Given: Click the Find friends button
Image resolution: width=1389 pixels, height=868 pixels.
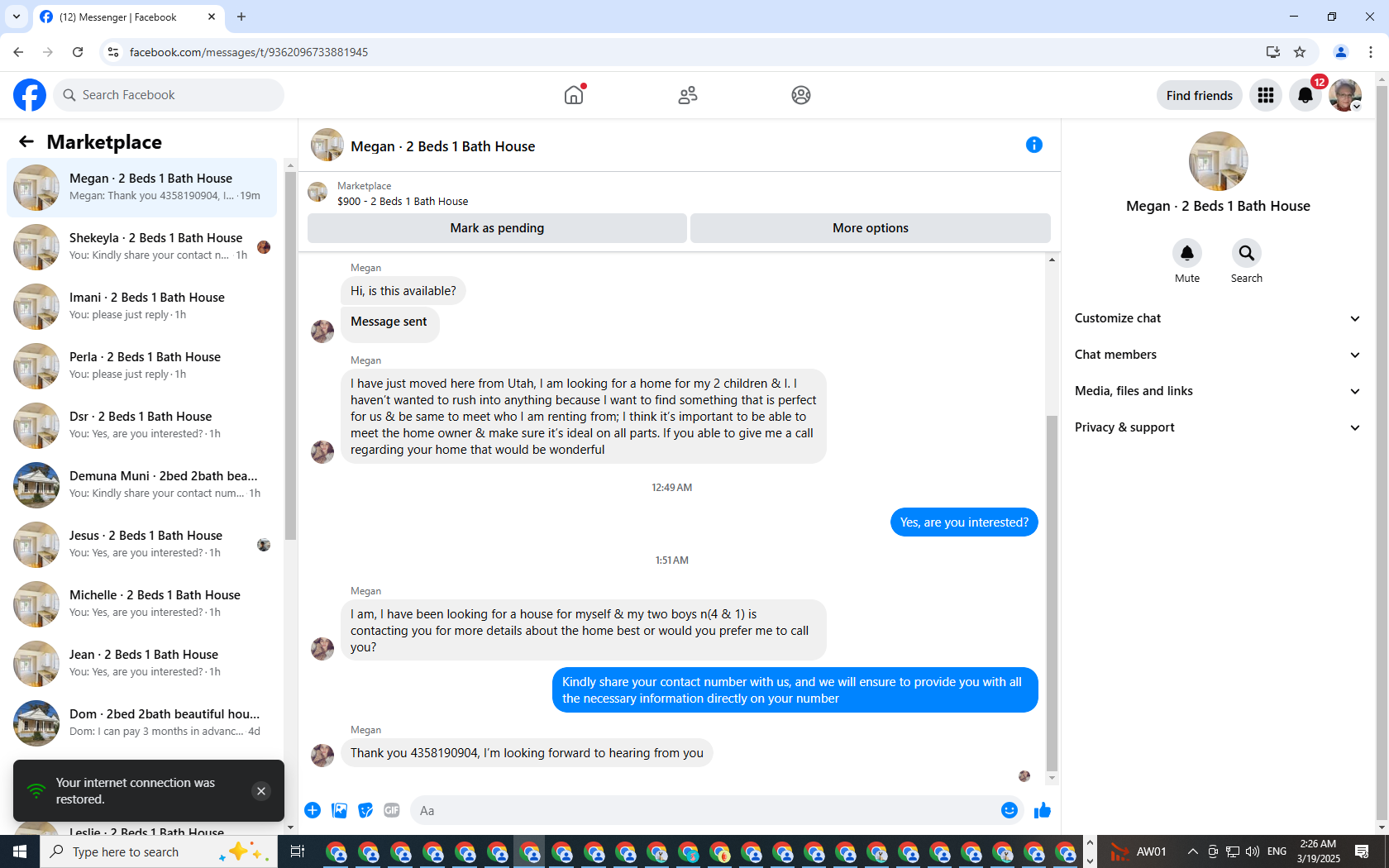Looking at the screenshot, I should pyautogui.click(x=1200, y=95).
